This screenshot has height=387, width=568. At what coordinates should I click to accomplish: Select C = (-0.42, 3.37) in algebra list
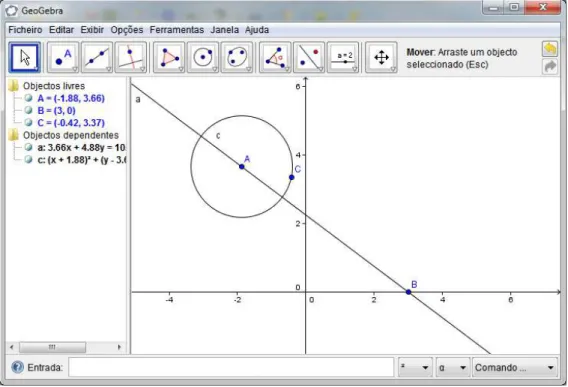(x=71, y=123)
